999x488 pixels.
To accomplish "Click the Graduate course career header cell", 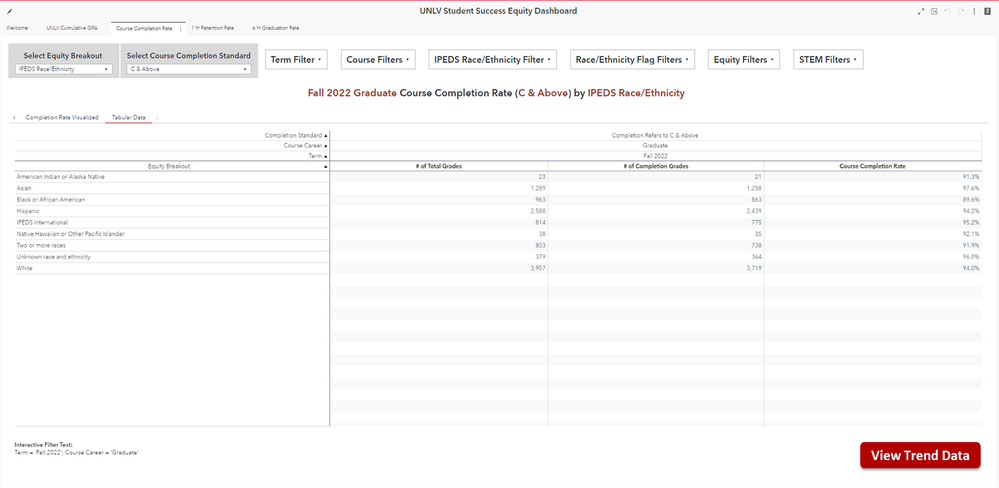I will tap(656, 146).
